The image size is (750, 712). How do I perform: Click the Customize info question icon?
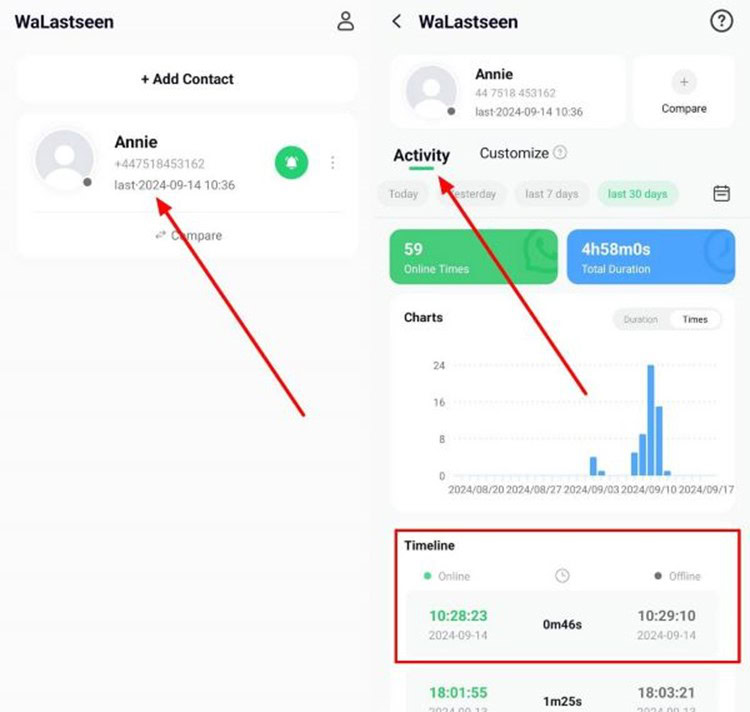(560, 153)
